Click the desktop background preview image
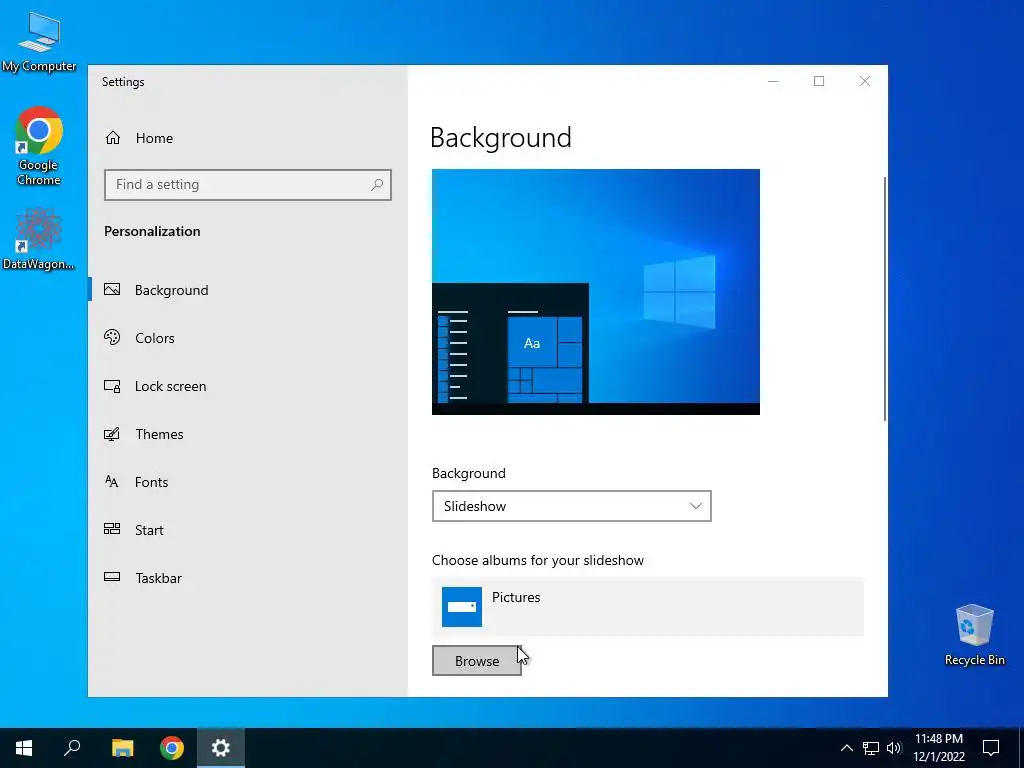The width and height of the screenshot is (1024, 768). coord(596,292)
